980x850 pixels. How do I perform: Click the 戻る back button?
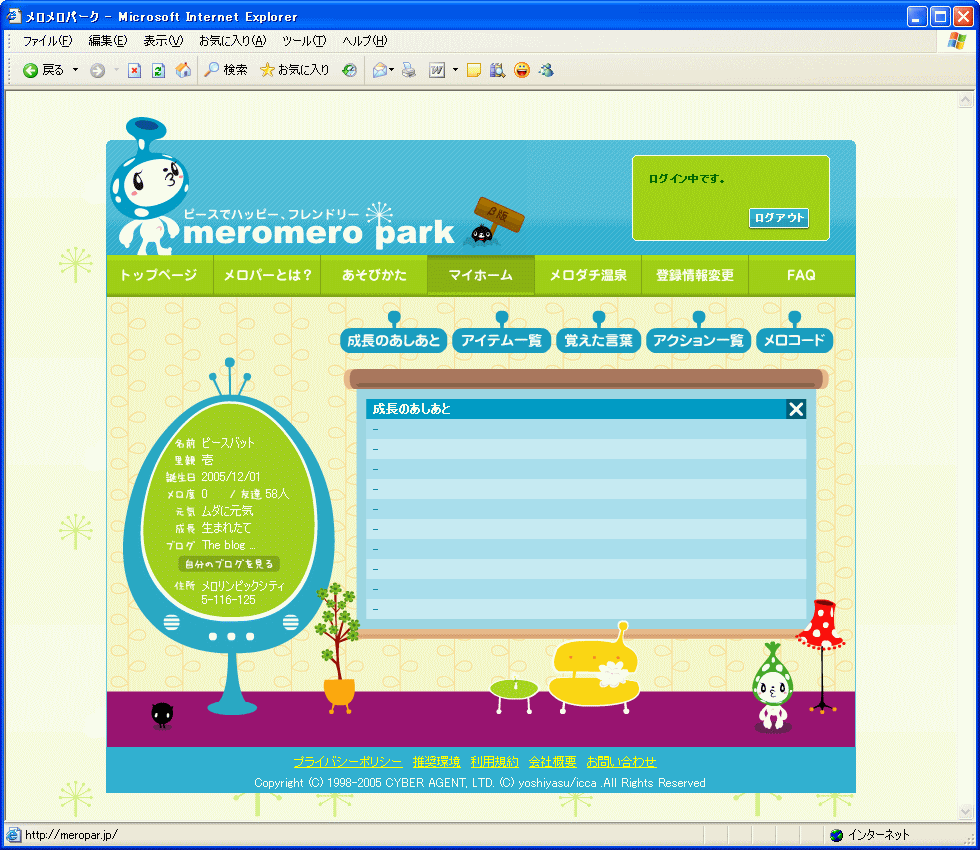(44, 70)
